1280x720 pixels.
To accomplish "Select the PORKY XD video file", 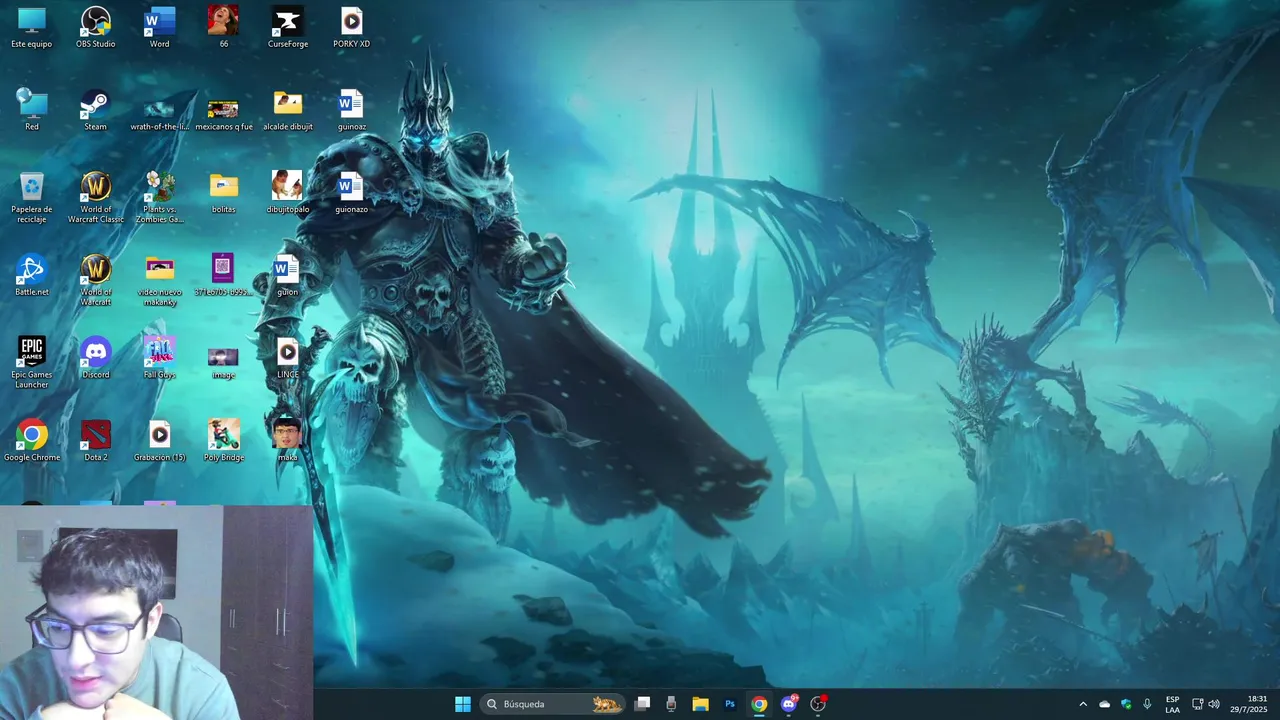I will pos(351,28).
